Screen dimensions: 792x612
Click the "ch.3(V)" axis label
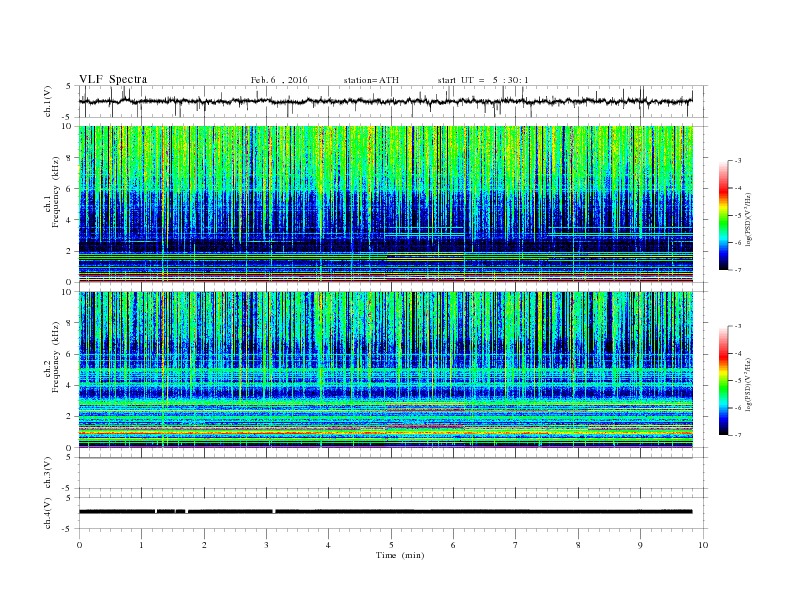pos(48,473)
